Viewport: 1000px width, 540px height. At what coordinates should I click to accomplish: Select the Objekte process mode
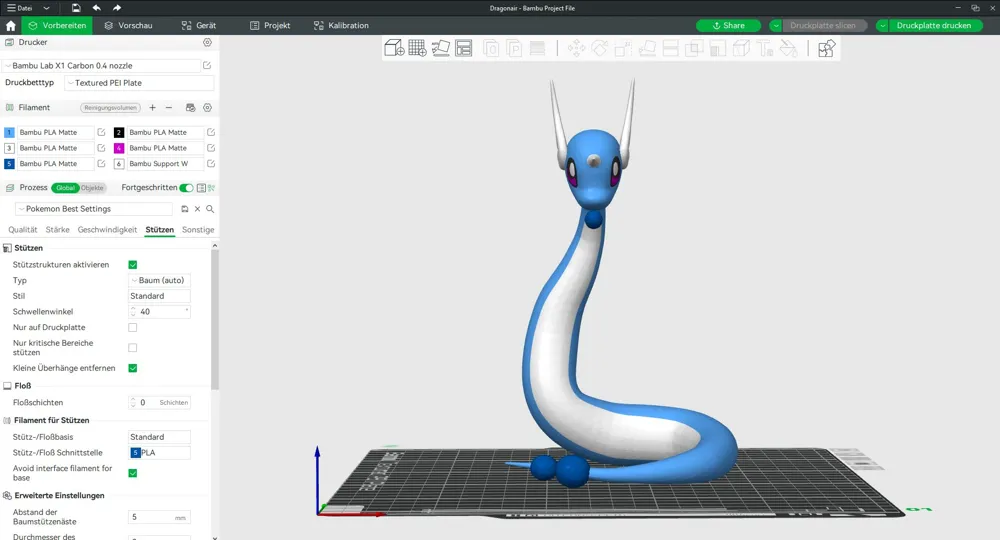(92, 188)
